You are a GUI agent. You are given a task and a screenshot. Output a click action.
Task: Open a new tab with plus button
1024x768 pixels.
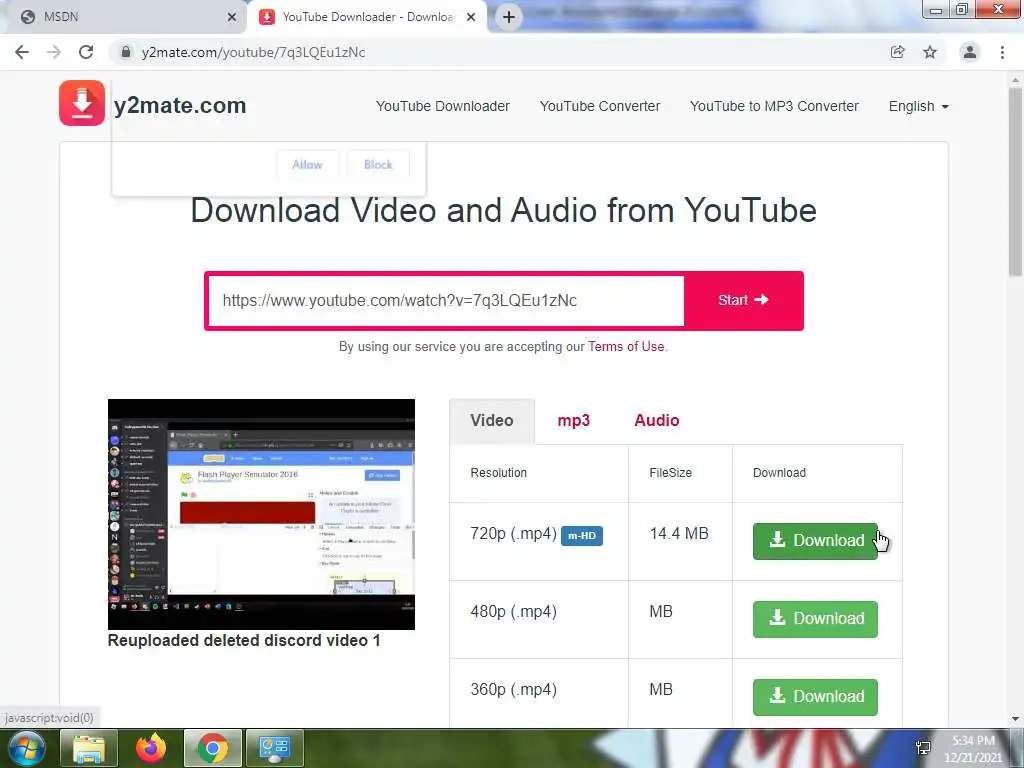point(509,17)
